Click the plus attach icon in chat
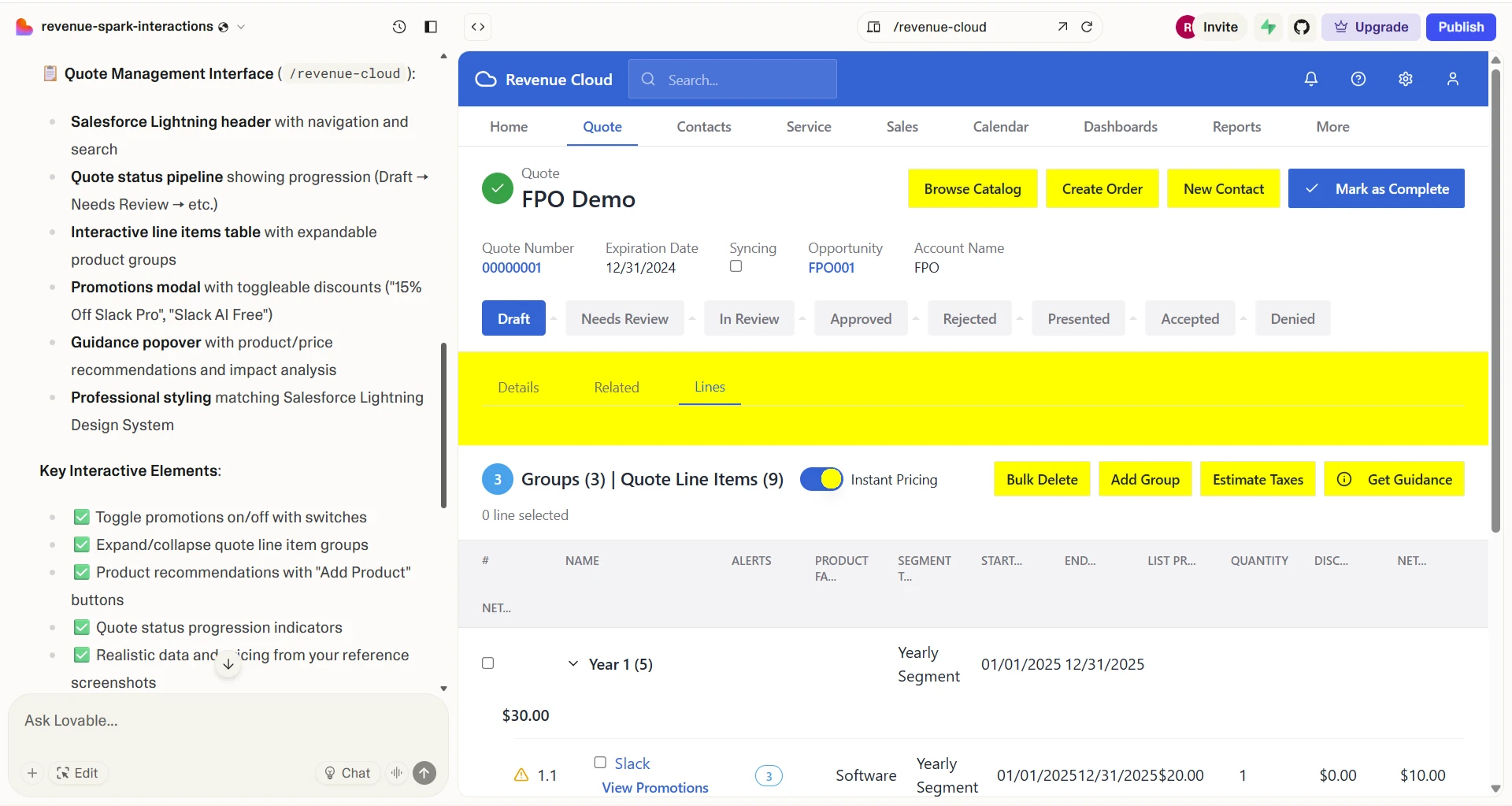1512x806 pixels. pyautogui.click(x=32, y=773)
